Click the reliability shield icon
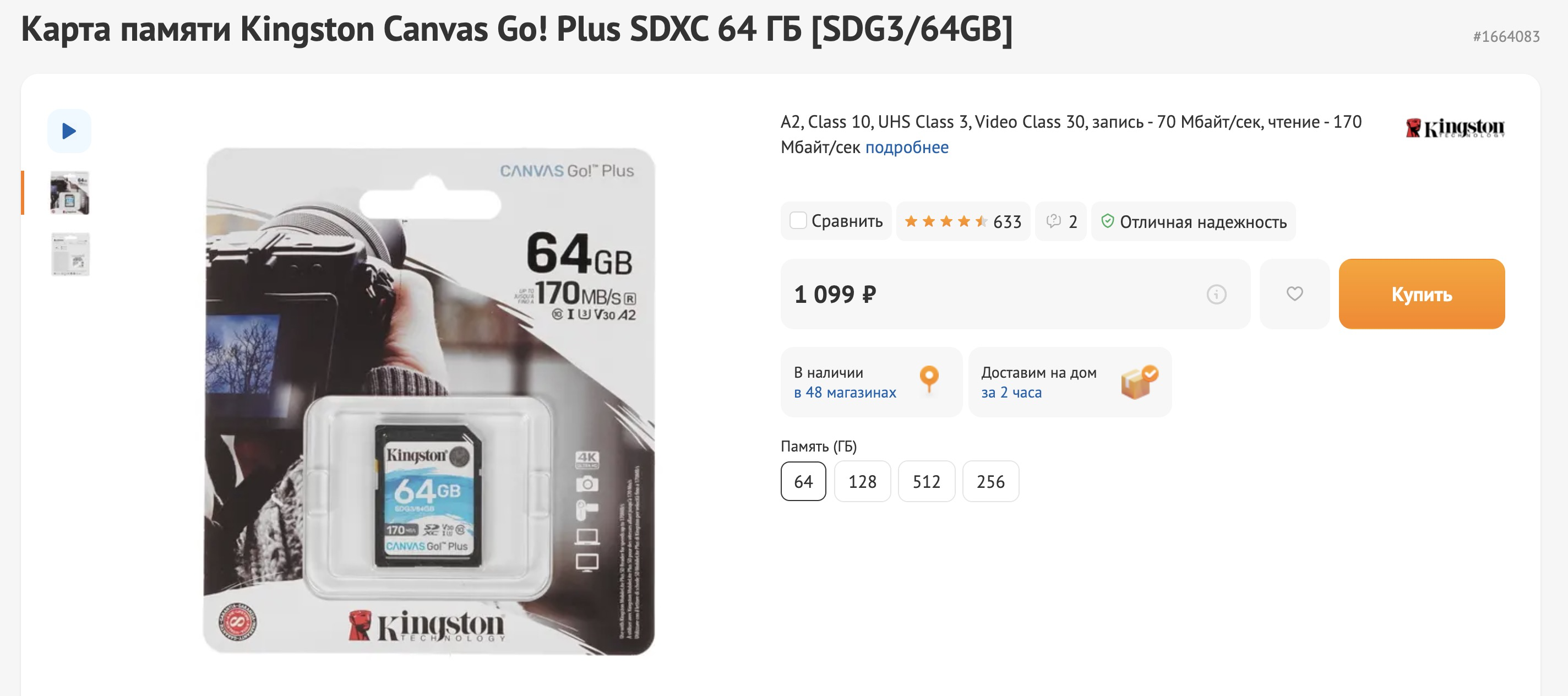This screenshot has width=1568, height=696. coord(1108,221)
